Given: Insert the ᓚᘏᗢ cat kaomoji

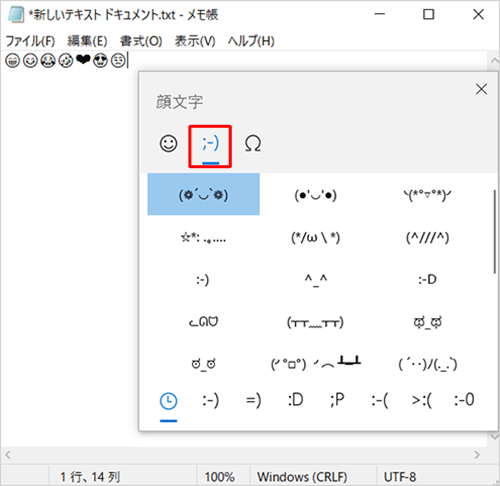Looking at the screenshot, I should tap(204, 322).
